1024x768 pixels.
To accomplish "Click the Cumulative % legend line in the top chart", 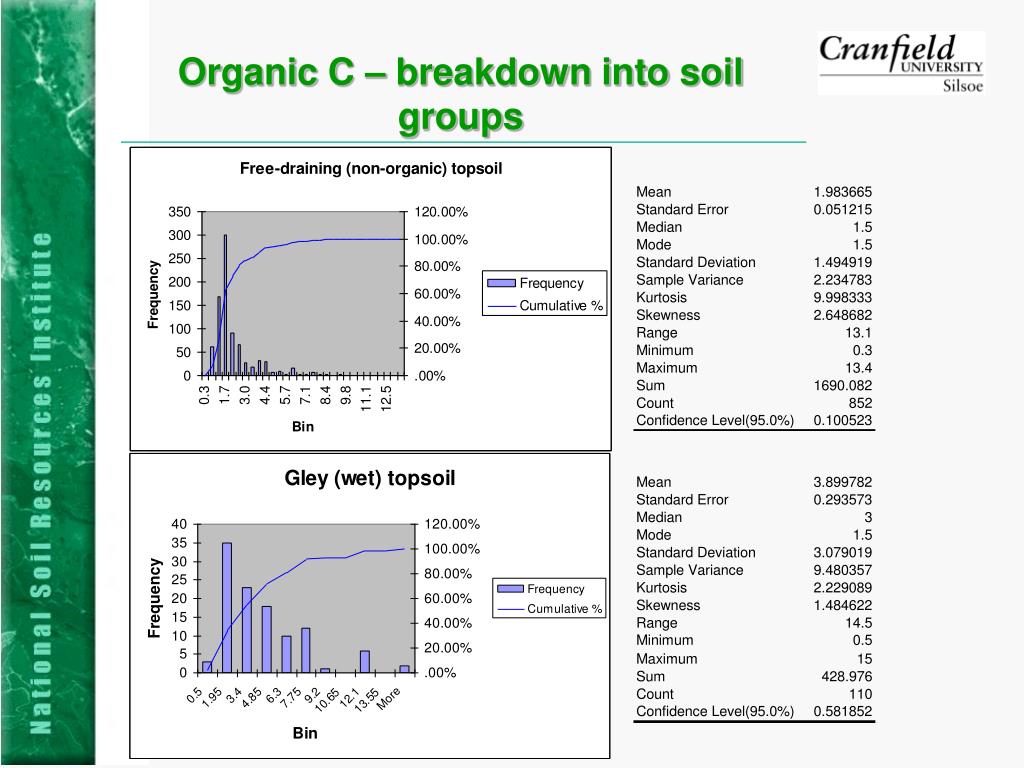I will [x=502, y=306].
